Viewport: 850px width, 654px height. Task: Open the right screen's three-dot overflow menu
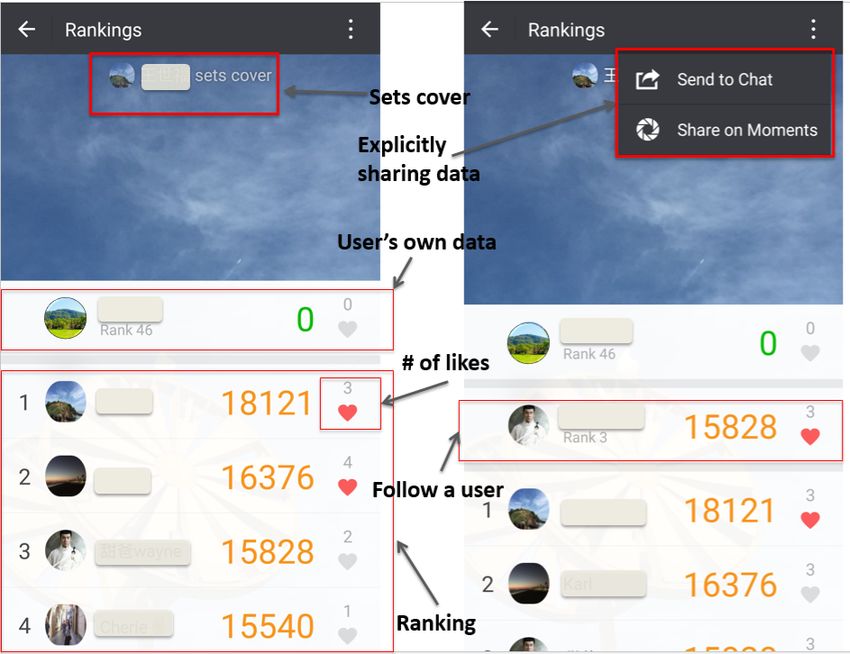[813, 29]
